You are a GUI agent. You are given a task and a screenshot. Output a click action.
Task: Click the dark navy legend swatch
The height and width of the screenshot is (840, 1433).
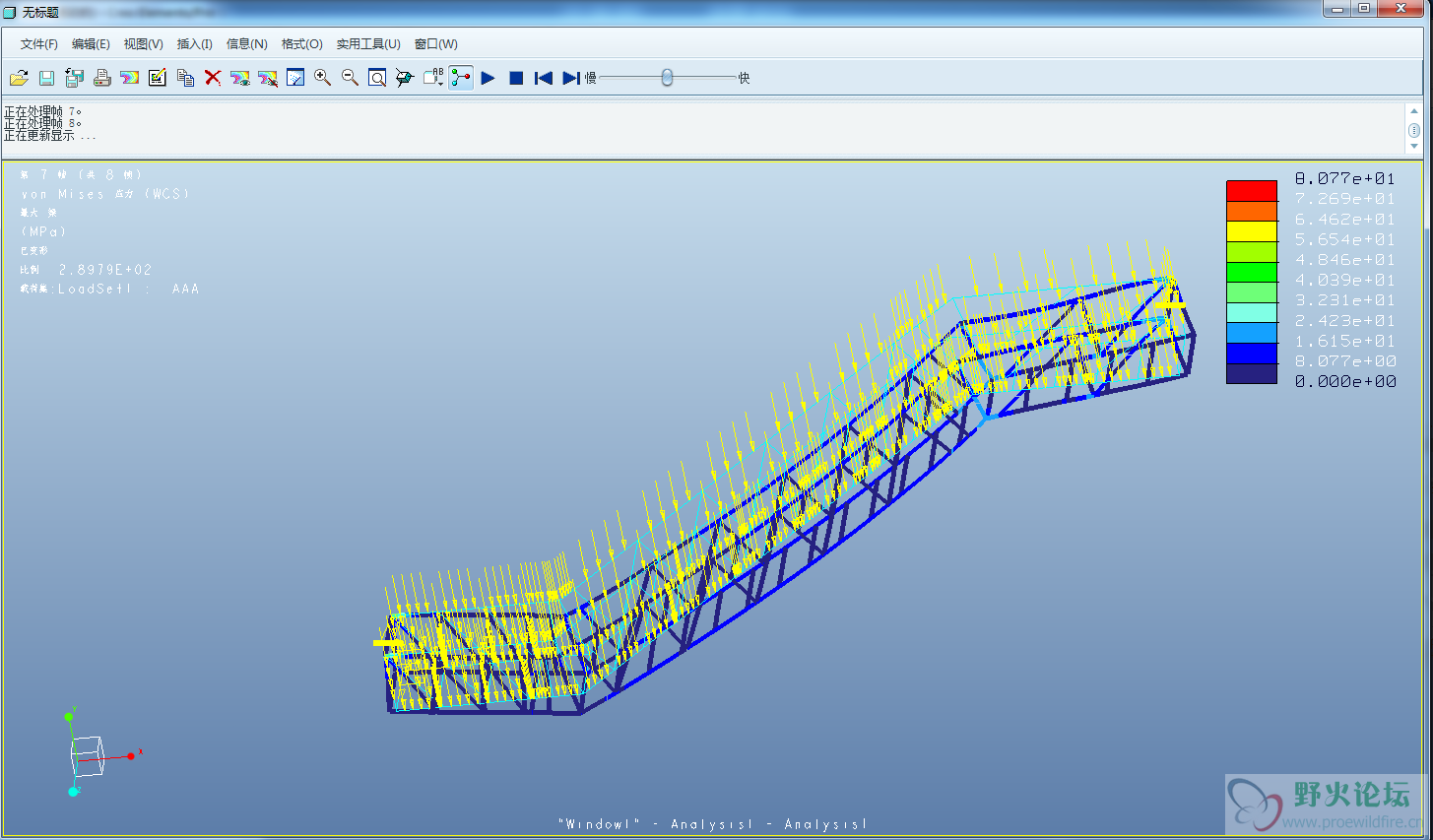pos(1252,374)
